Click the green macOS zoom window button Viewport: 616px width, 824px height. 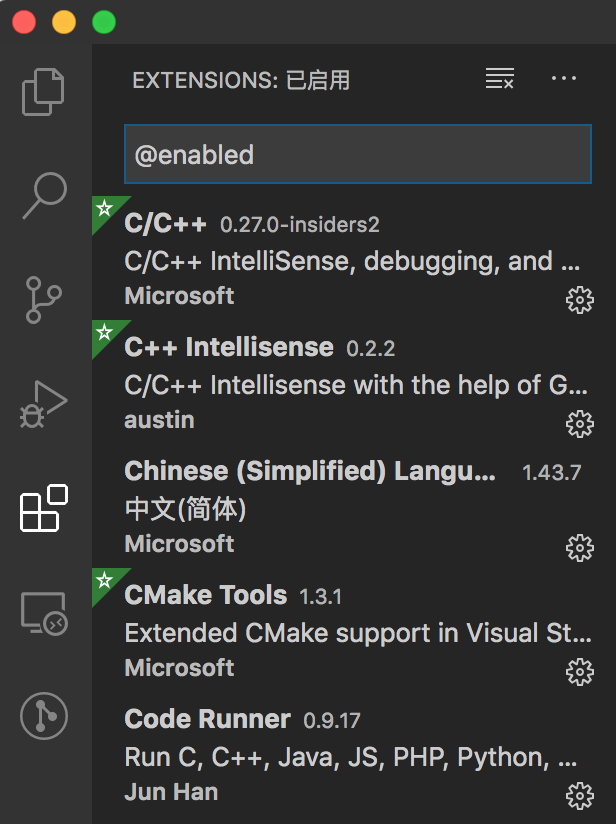point(103,22)
